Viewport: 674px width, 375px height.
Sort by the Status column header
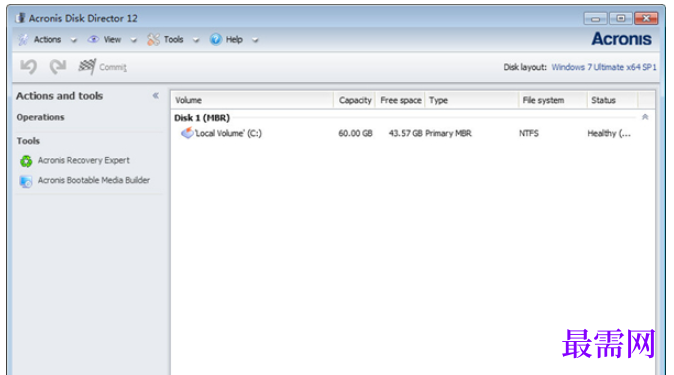[613, 100]
